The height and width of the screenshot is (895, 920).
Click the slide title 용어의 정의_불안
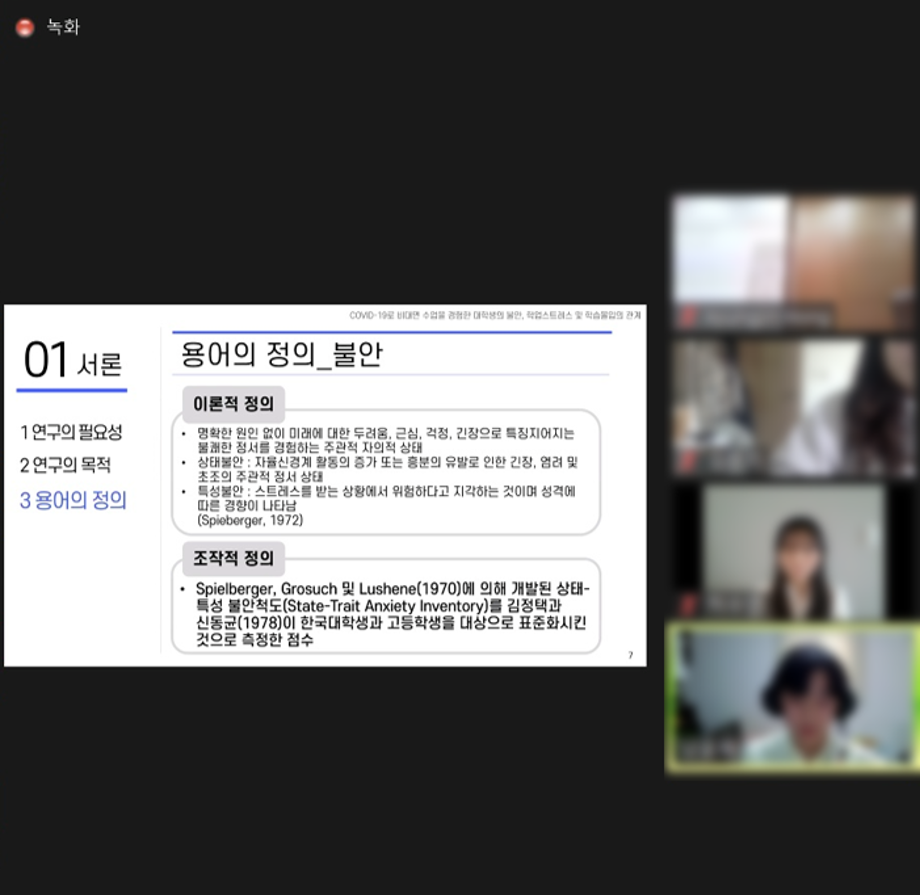pos(281,354)
